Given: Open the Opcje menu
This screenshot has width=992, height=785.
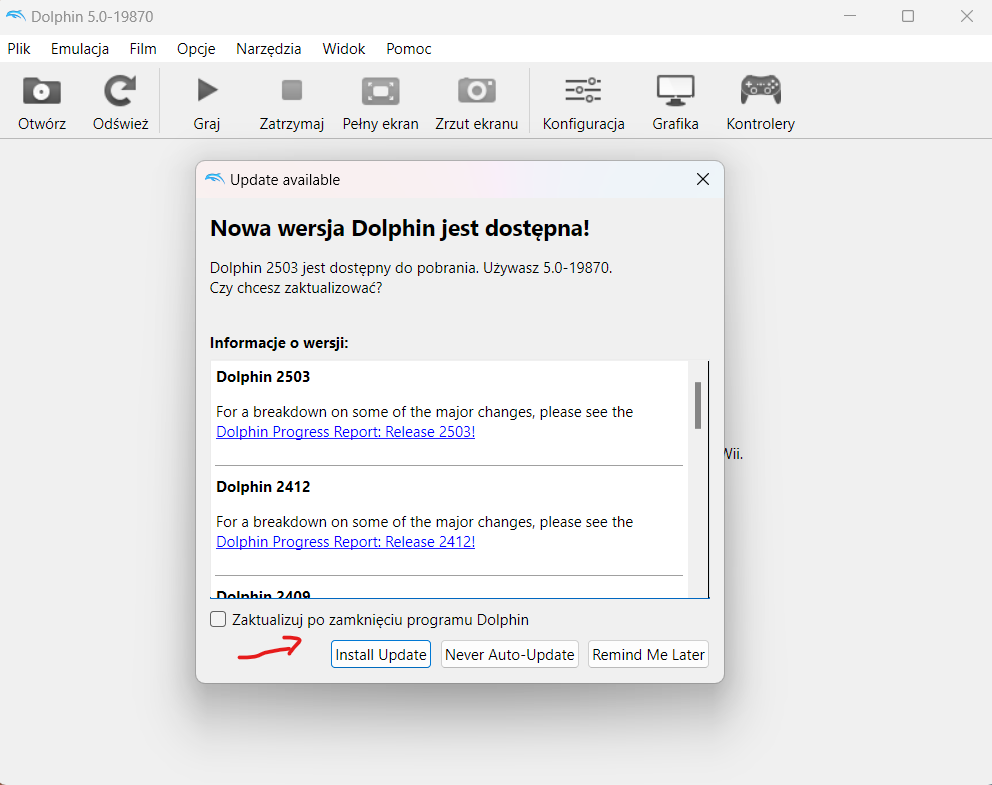Looking at the screenshot, I should coord(196,49).
